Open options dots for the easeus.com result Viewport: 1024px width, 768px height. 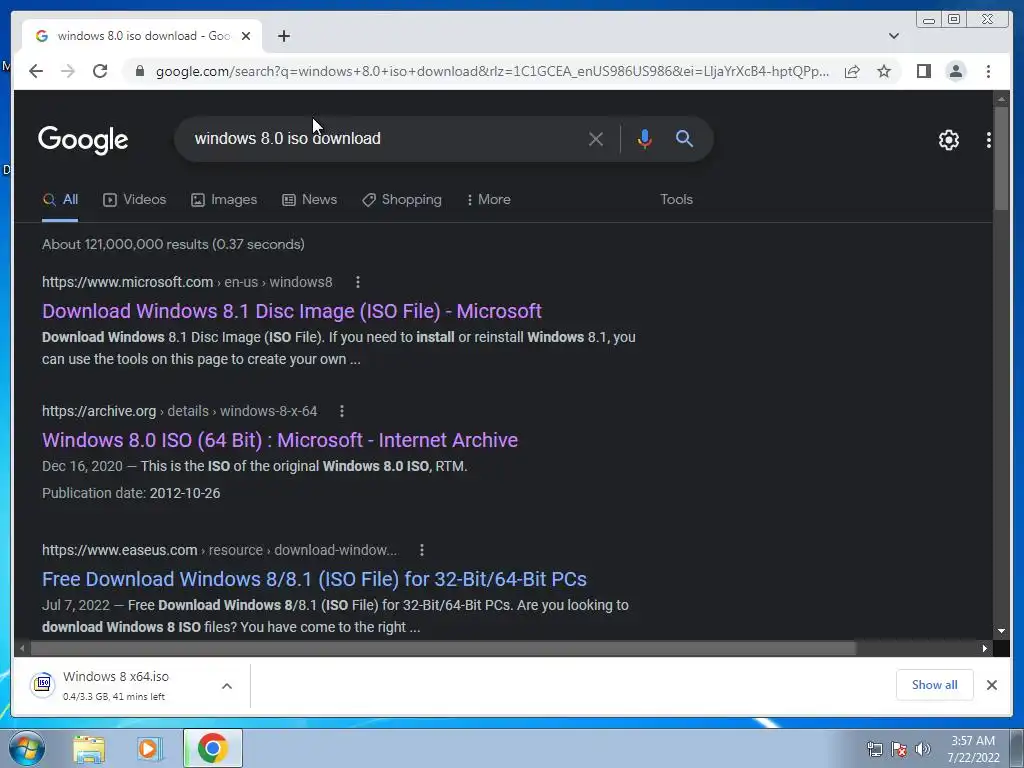tap(422, 551)
